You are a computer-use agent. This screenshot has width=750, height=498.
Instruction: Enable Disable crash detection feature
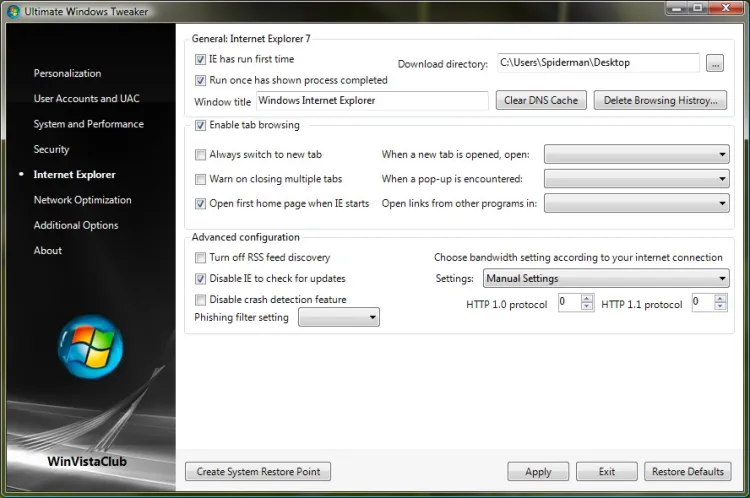tap(200, 299)
